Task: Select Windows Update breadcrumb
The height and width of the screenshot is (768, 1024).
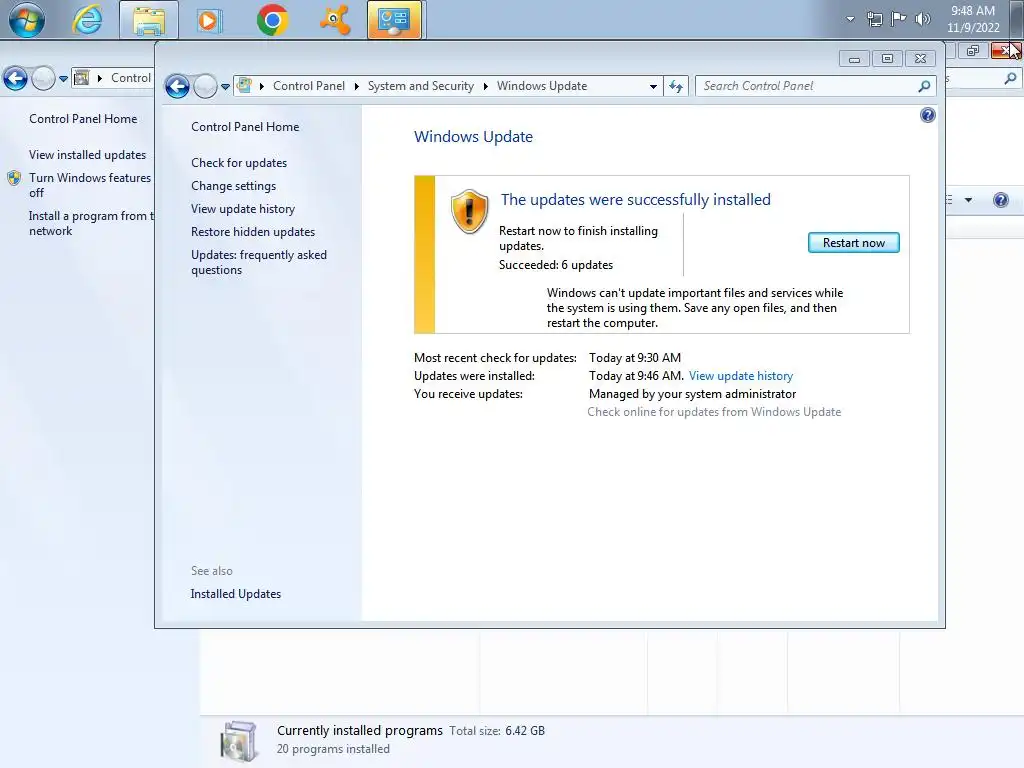Action: click(x=541, y=86)
